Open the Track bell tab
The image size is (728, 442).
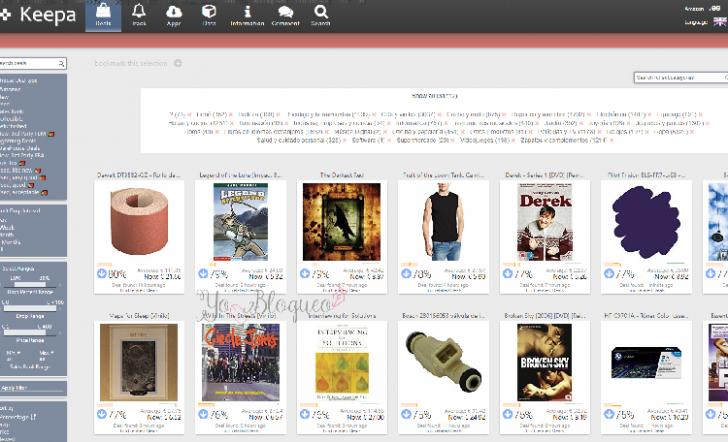[x=139, y=16]
